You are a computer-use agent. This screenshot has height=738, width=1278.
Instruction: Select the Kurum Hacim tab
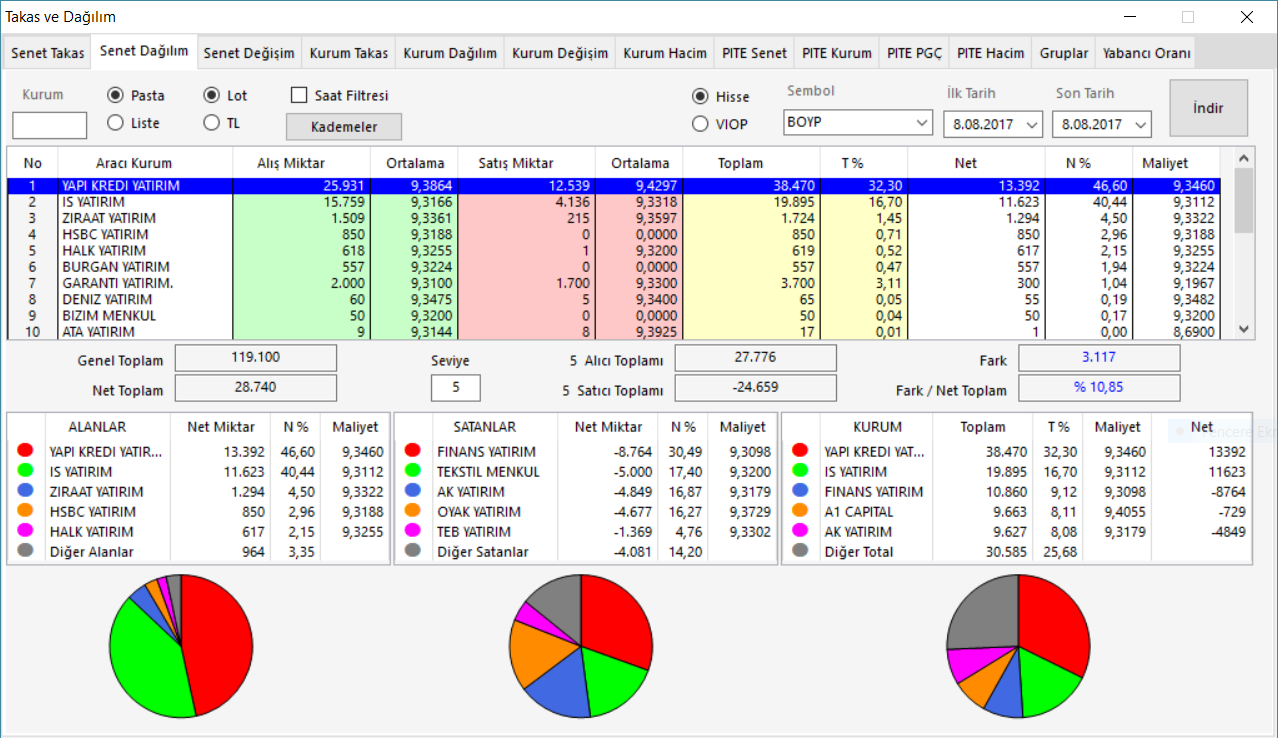click(x=665, y=53)
